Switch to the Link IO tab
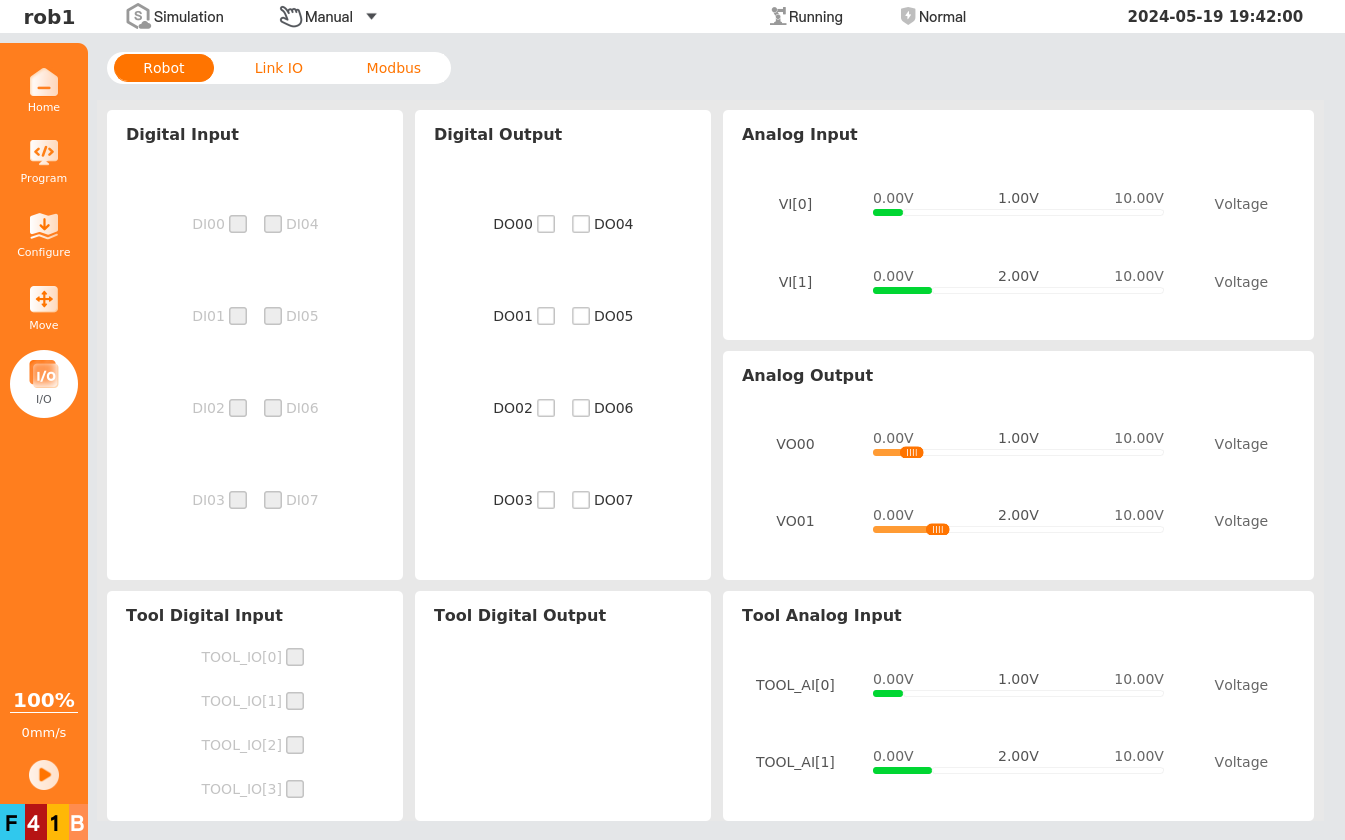Viewport: 1345px width, 840px height. pos(278,68)
